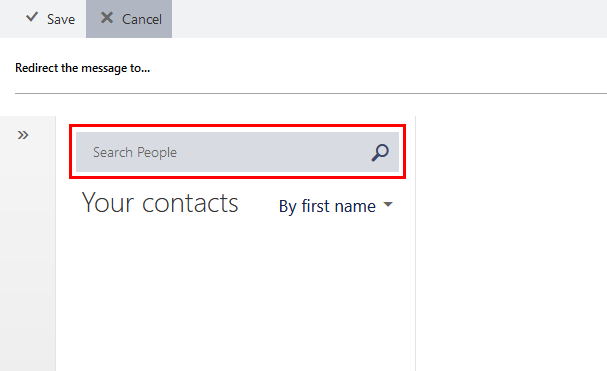
Task: Click the empty pane right of contacts
Action: click(x=511, y=243)
